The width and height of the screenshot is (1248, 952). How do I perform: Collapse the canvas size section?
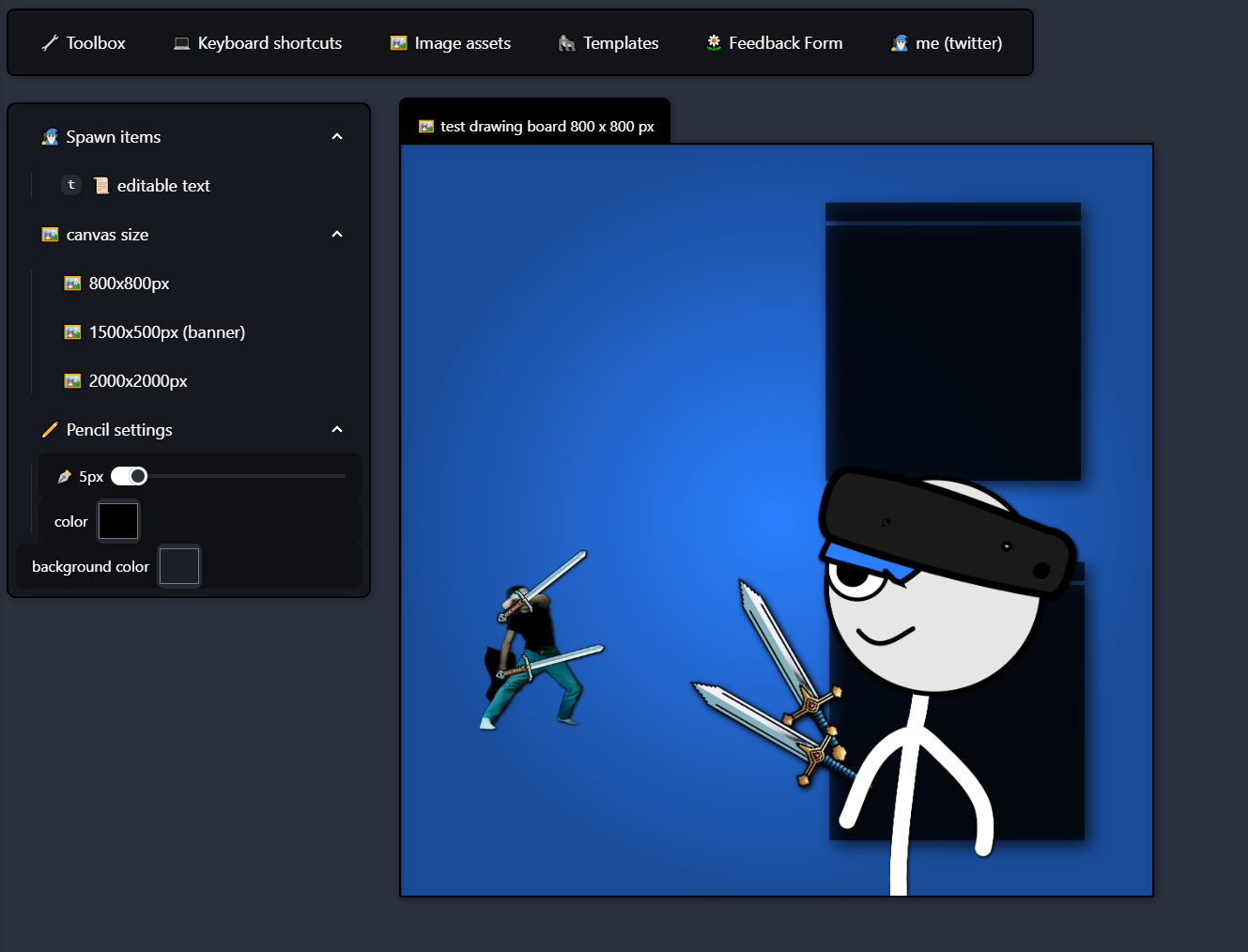pyautogui.click(x=337, y=235)
